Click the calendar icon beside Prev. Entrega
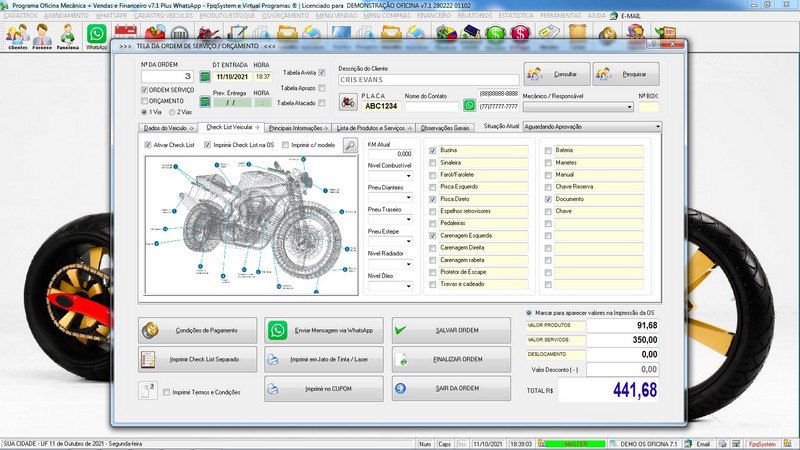This screenshot has height=450, width=800. pos(204,101)
